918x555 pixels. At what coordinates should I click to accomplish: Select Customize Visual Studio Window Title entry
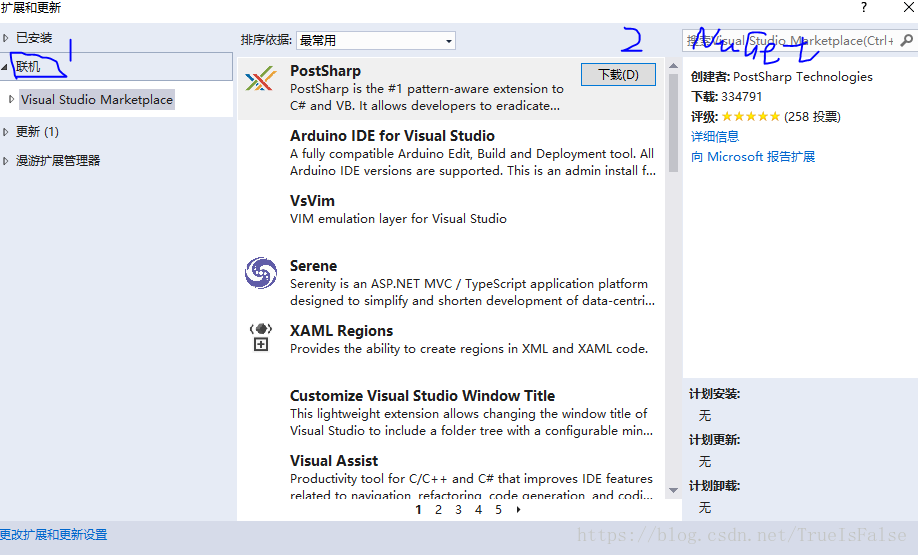click(451, 413)
